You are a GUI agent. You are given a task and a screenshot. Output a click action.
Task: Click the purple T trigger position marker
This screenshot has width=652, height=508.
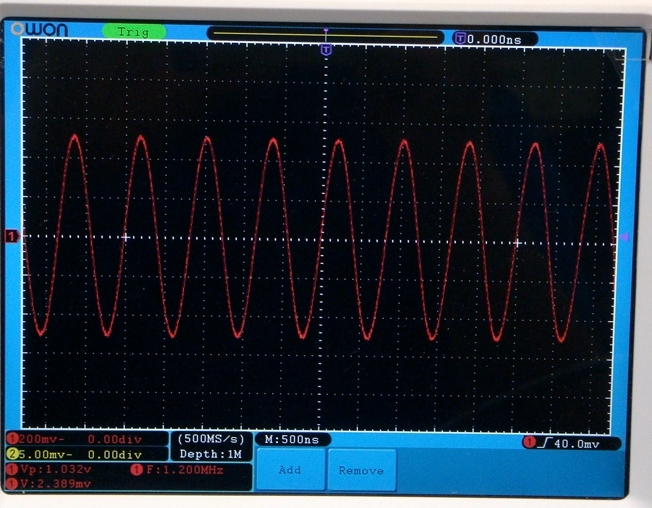[x=326, y=50]
